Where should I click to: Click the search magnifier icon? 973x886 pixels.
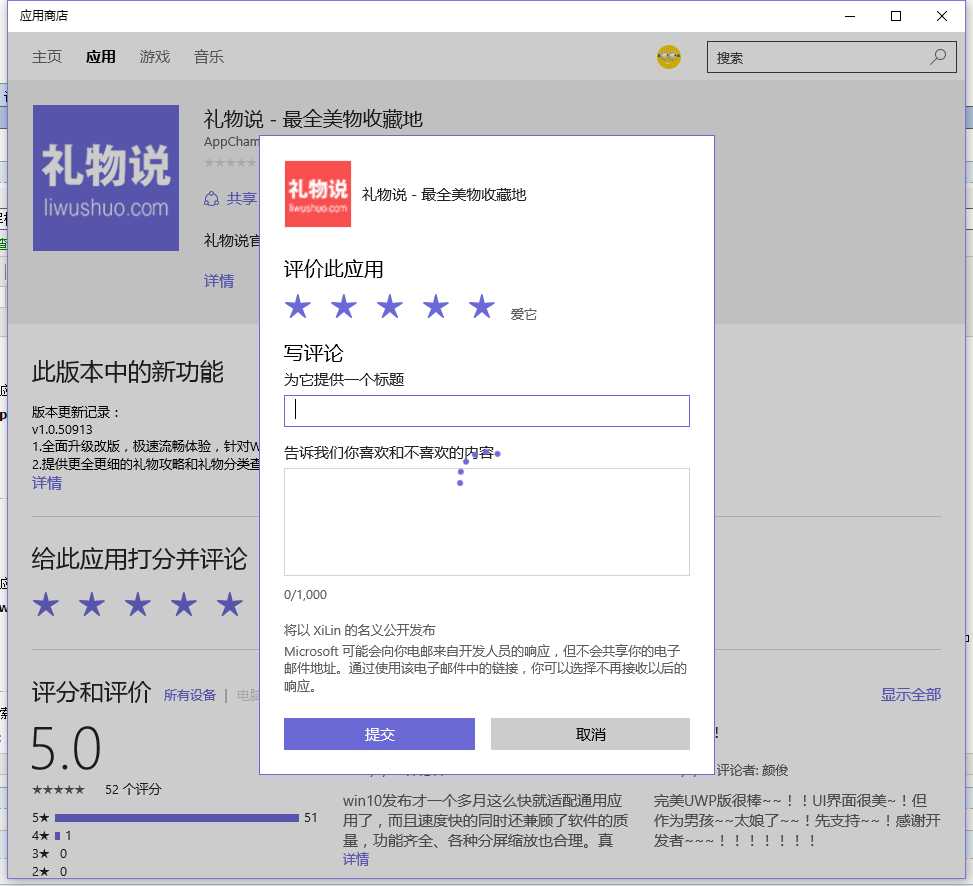pos(938,57)
